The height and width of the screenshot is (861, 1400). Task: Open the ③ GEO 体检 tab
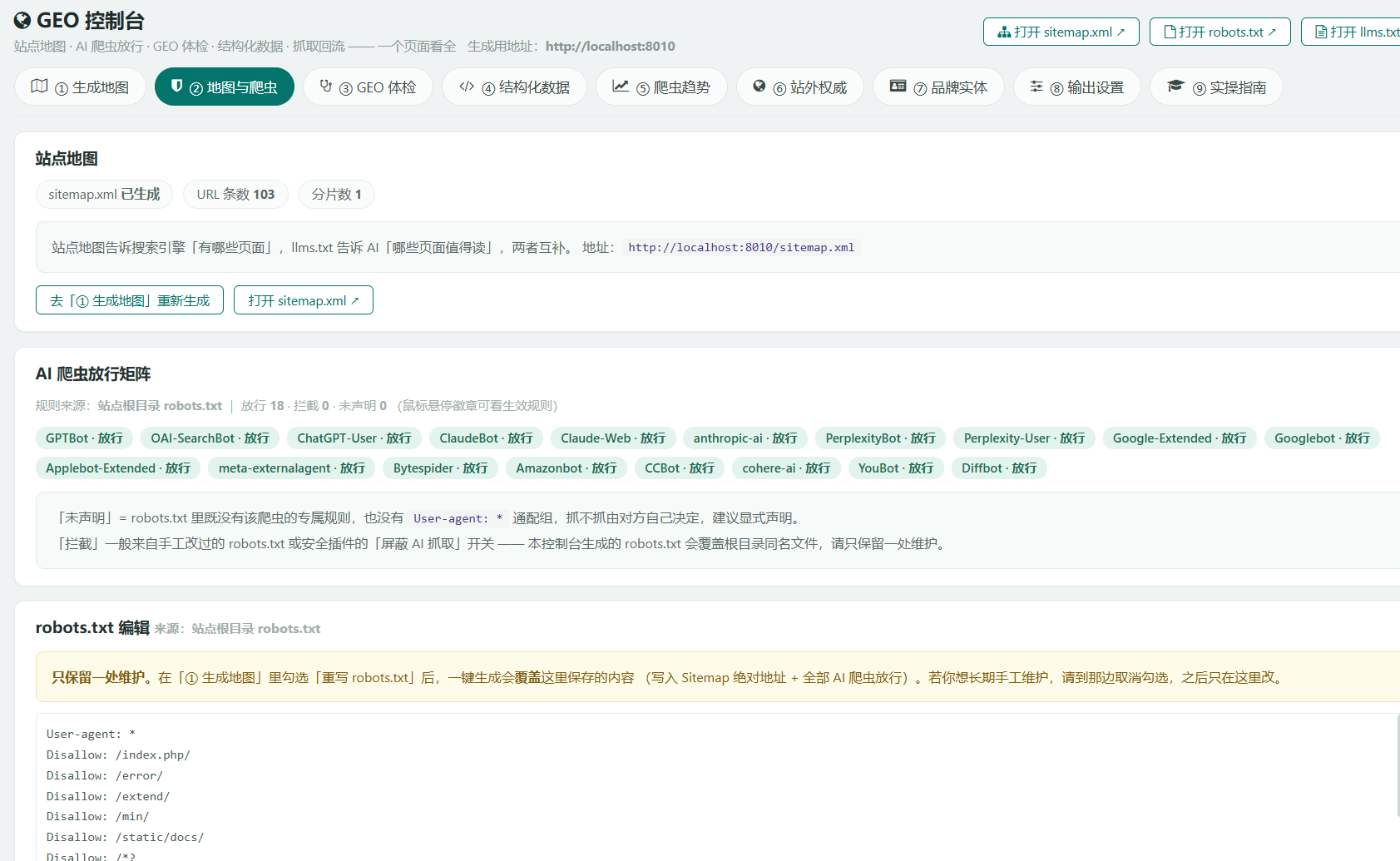pos(368,87)
